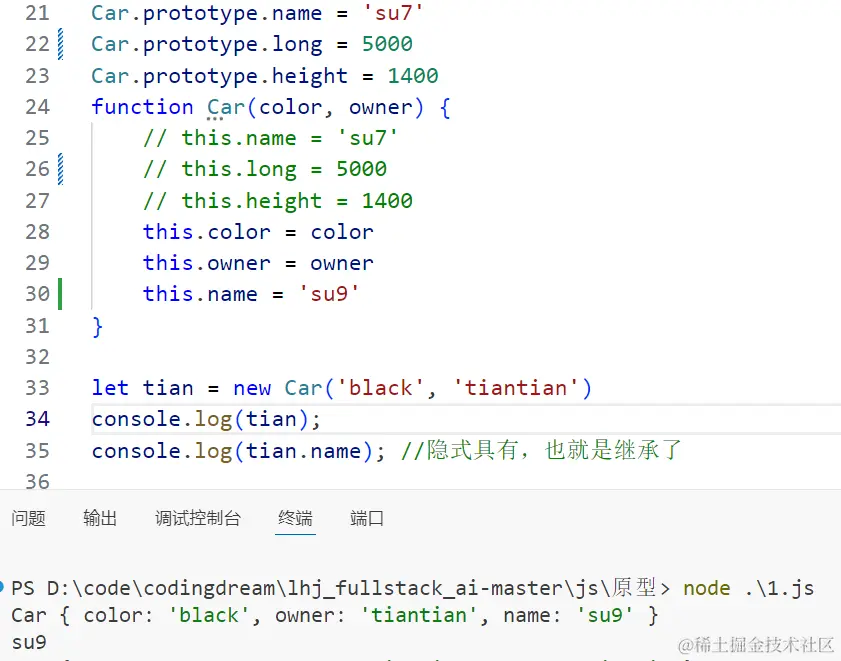Click the commented this.long line 26

pyautogui.click(x=265, y=169)
